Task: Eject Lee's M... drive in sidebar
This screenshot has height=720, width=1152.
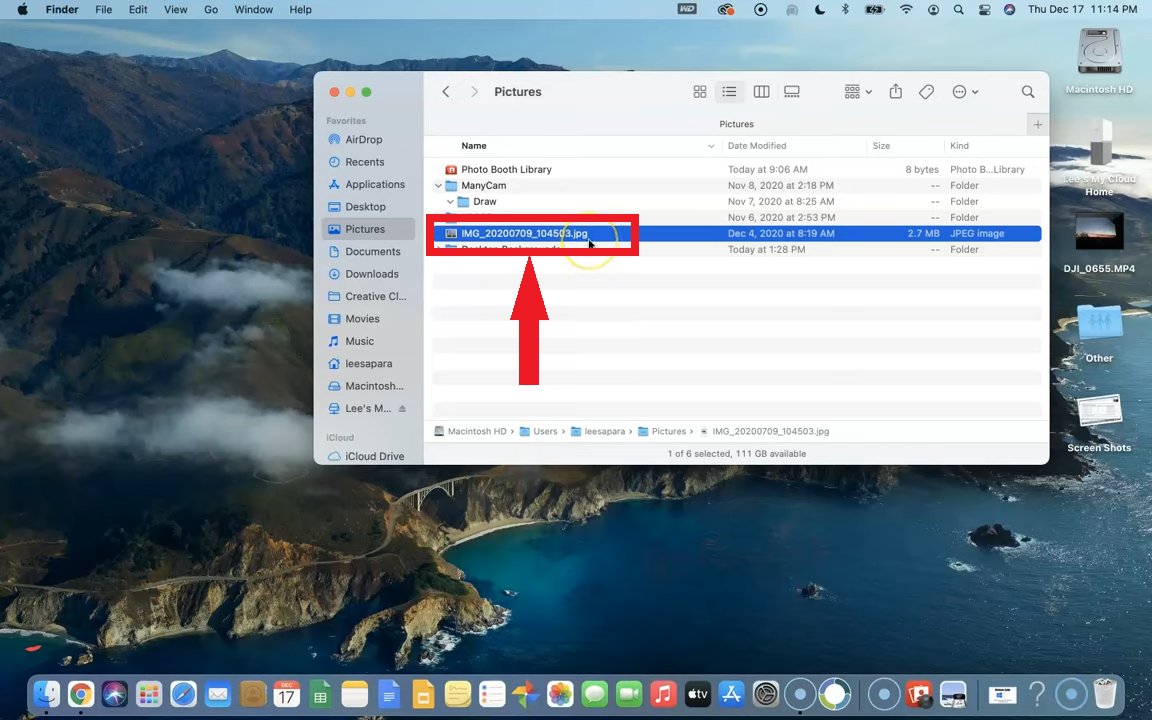Action: pos(402,409)
